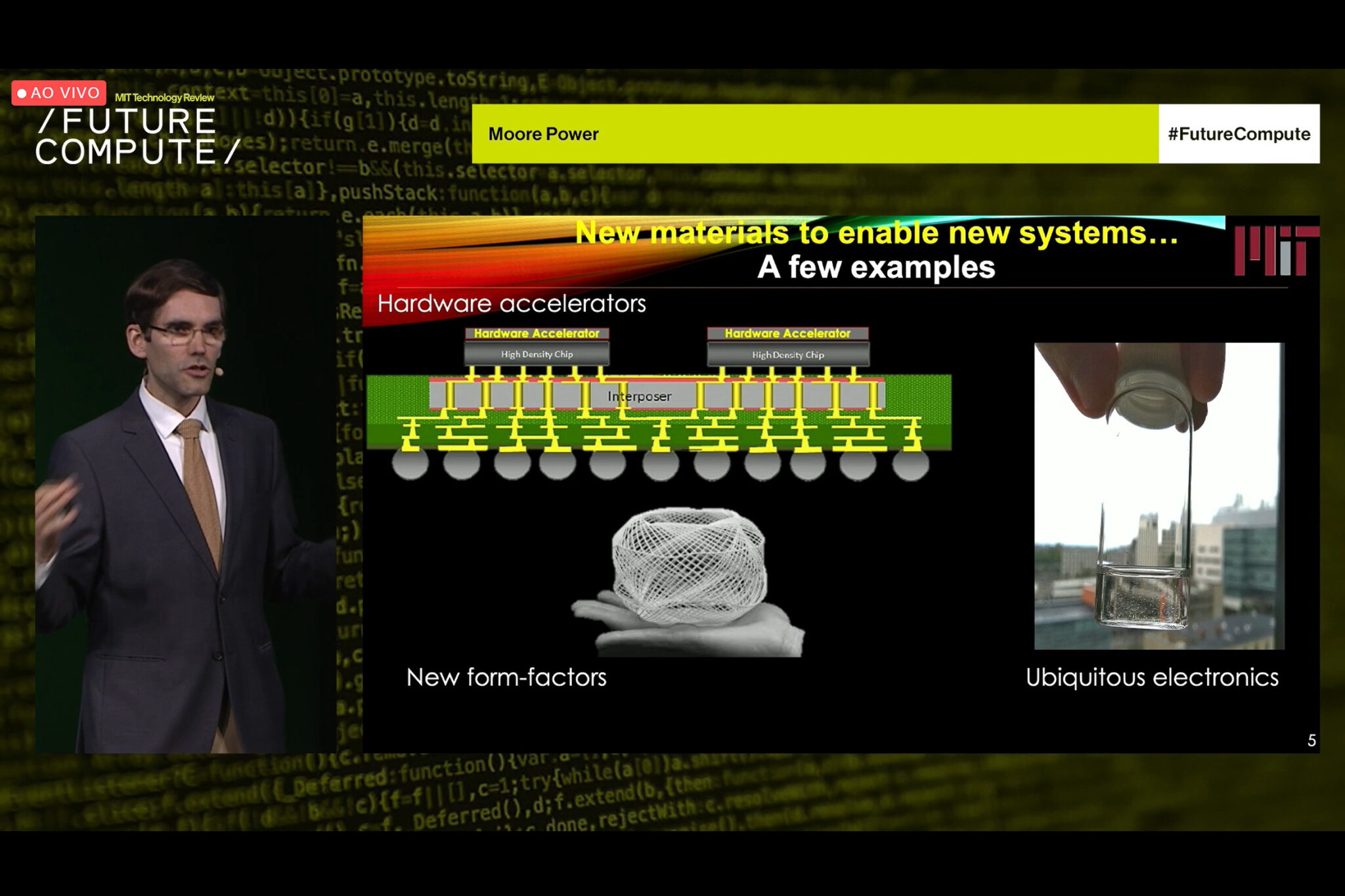Click the right High Density Chip block
Image resolution: width=1345 pixels, height=896 pixels.
coord(787,354)
